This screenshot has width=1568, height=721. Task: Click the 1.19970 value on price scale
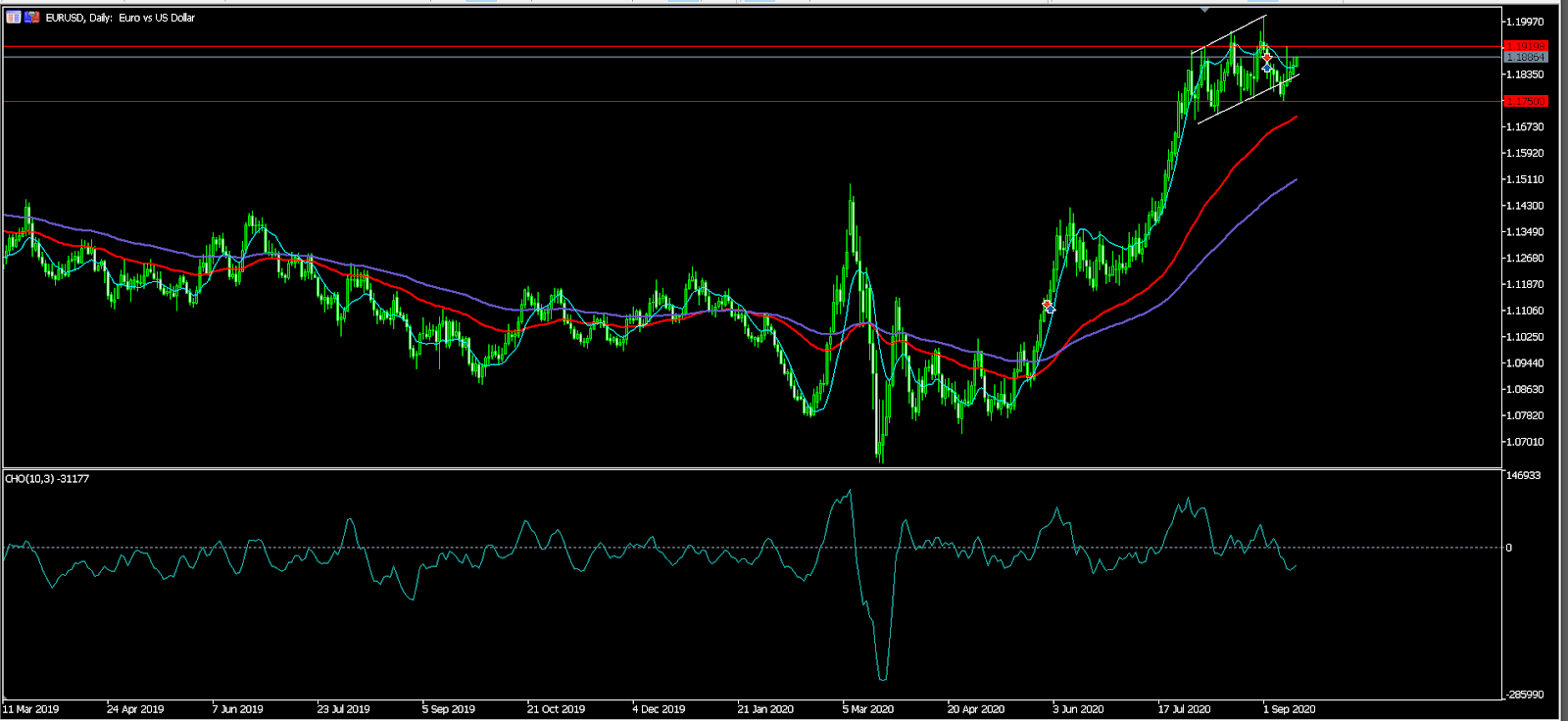pos(1526,22)
